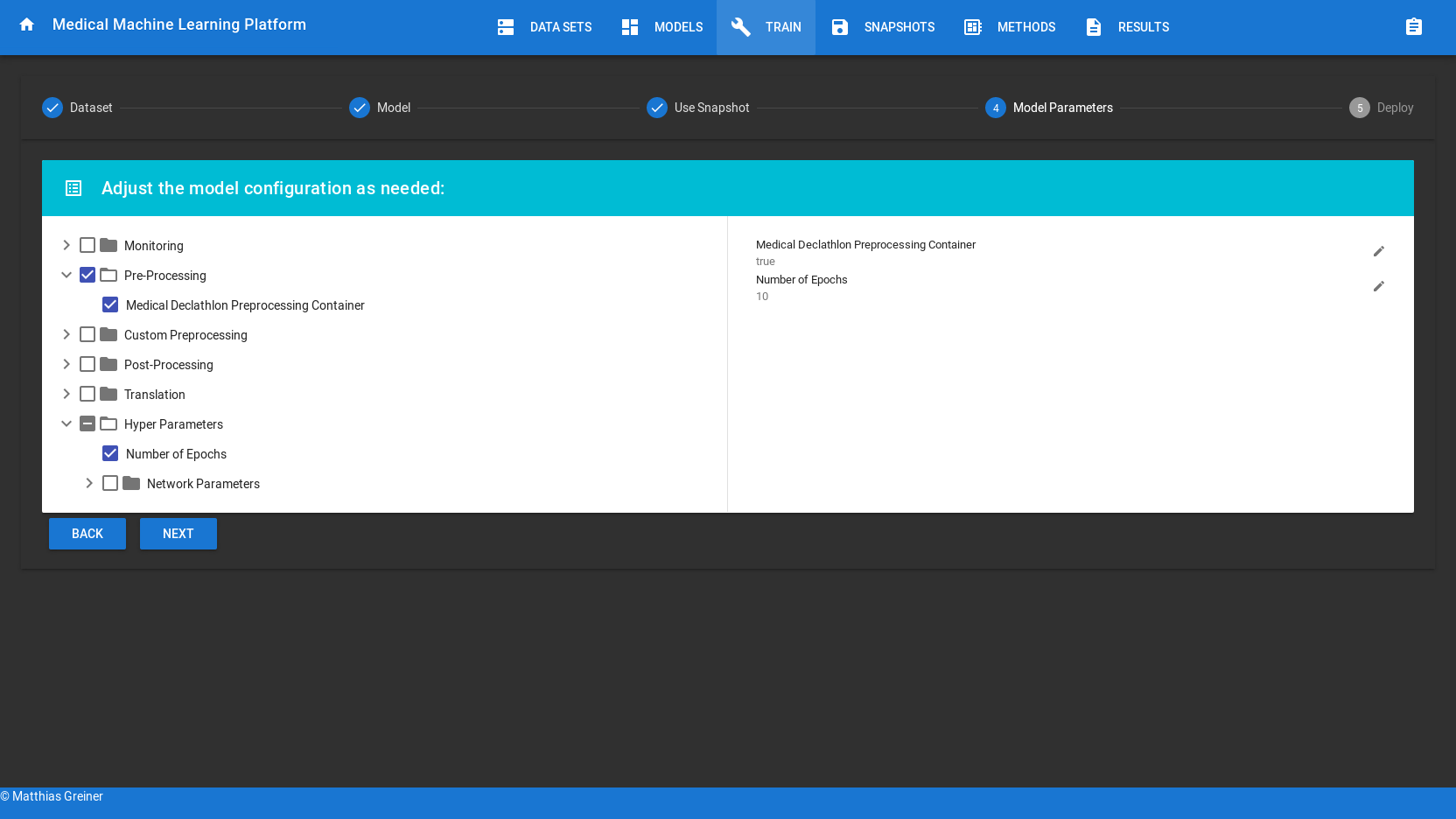
Task: Click the Data Sets storage icon
Action: click(x=506, y=27)
